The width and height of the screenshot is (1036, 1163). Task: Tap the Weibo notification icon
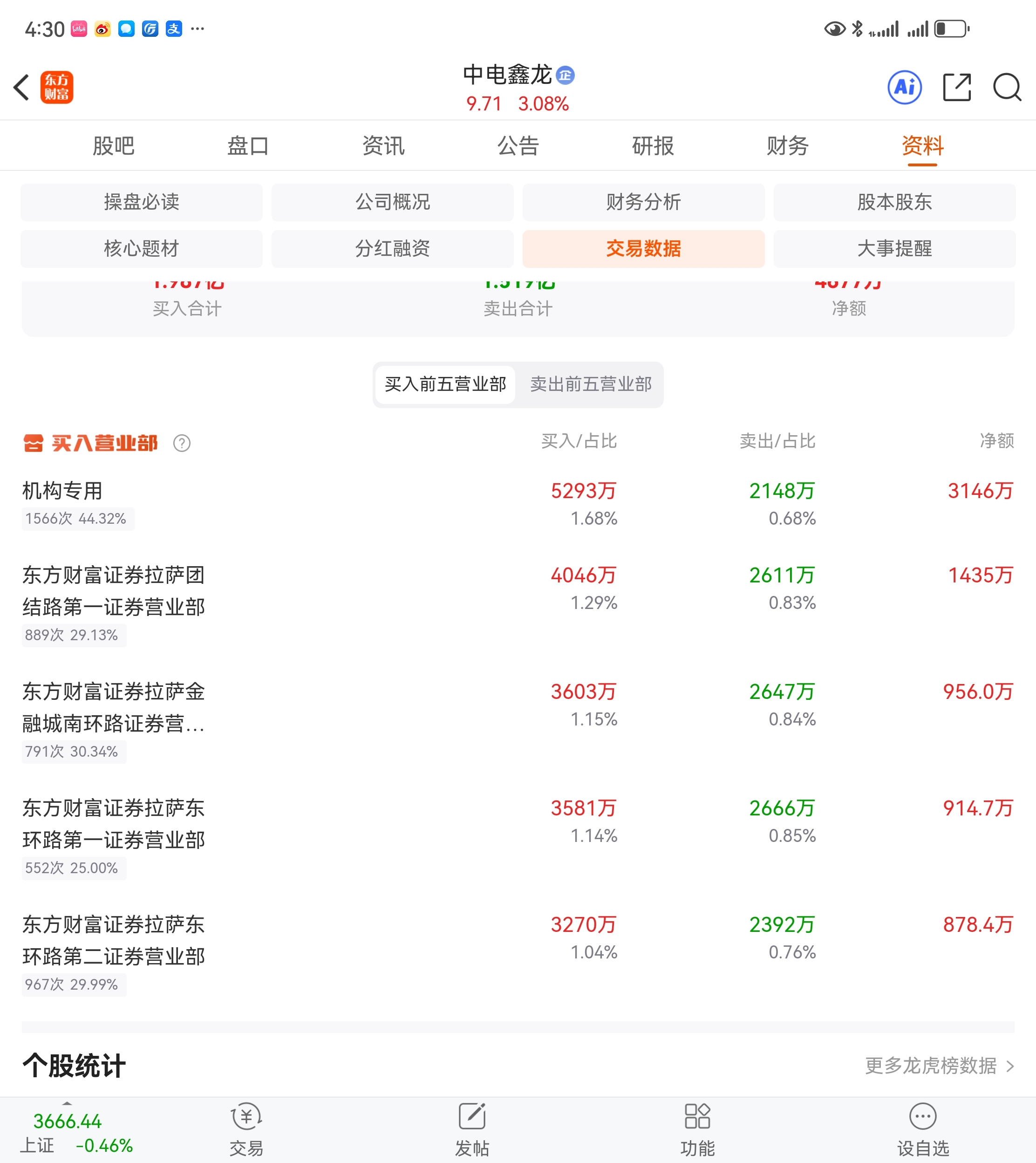pos(102,28)
